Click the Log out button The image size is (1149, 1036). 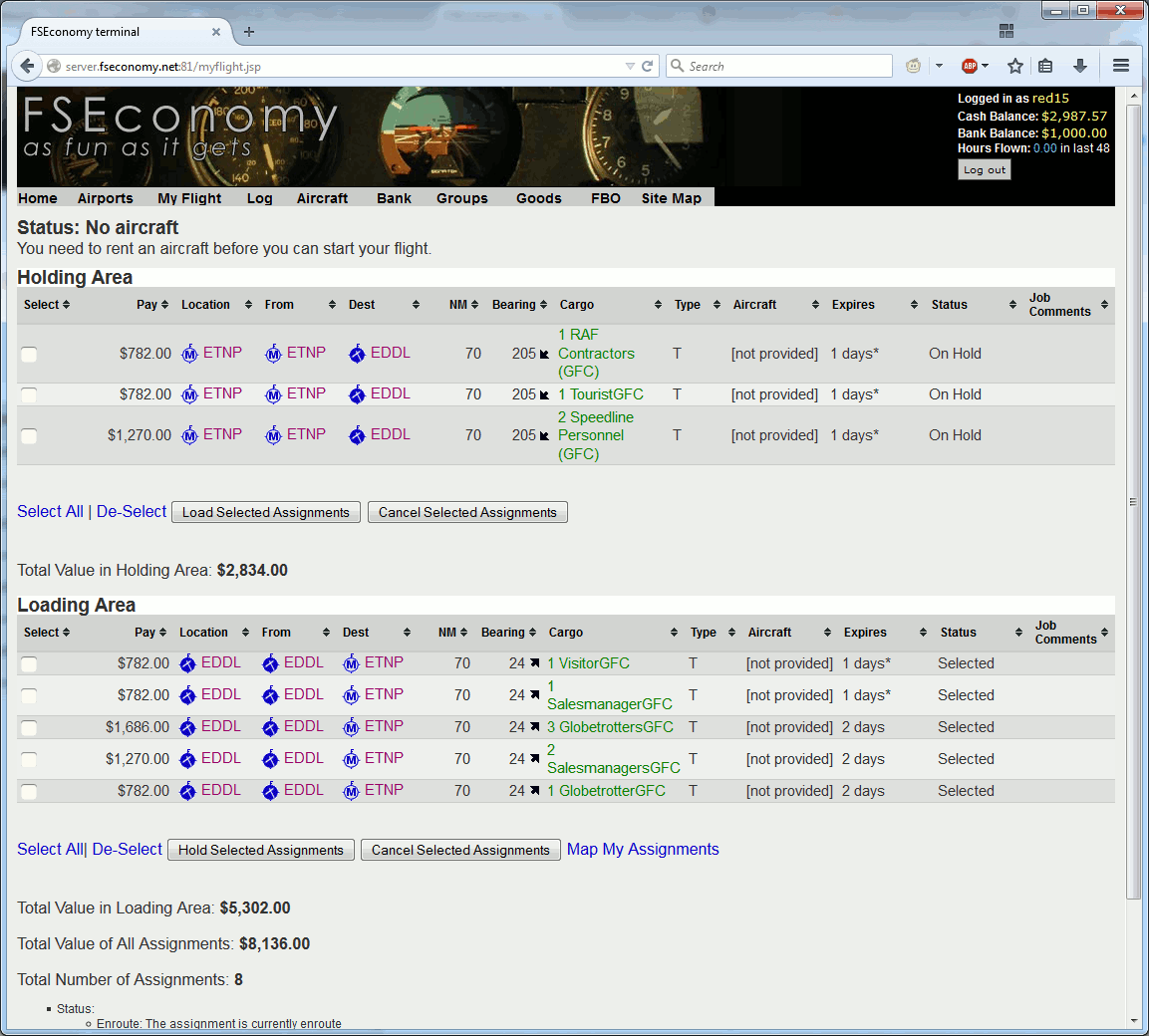(x=985, y=170)
